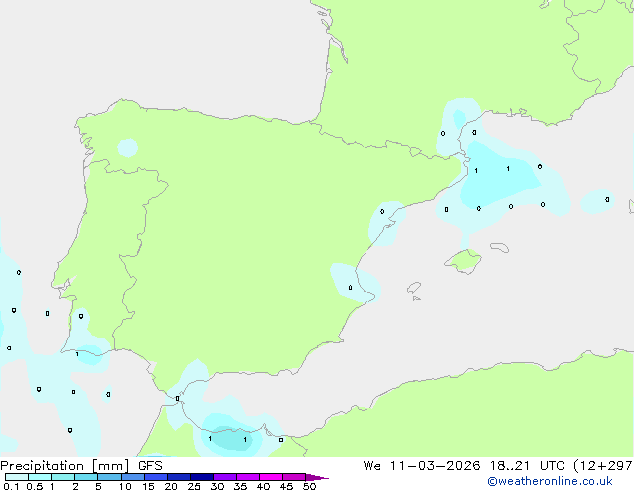Click the legend scale label '40'
Viewport: 634px width, 490px height.
pyautogui.click(x=263, y=486)
